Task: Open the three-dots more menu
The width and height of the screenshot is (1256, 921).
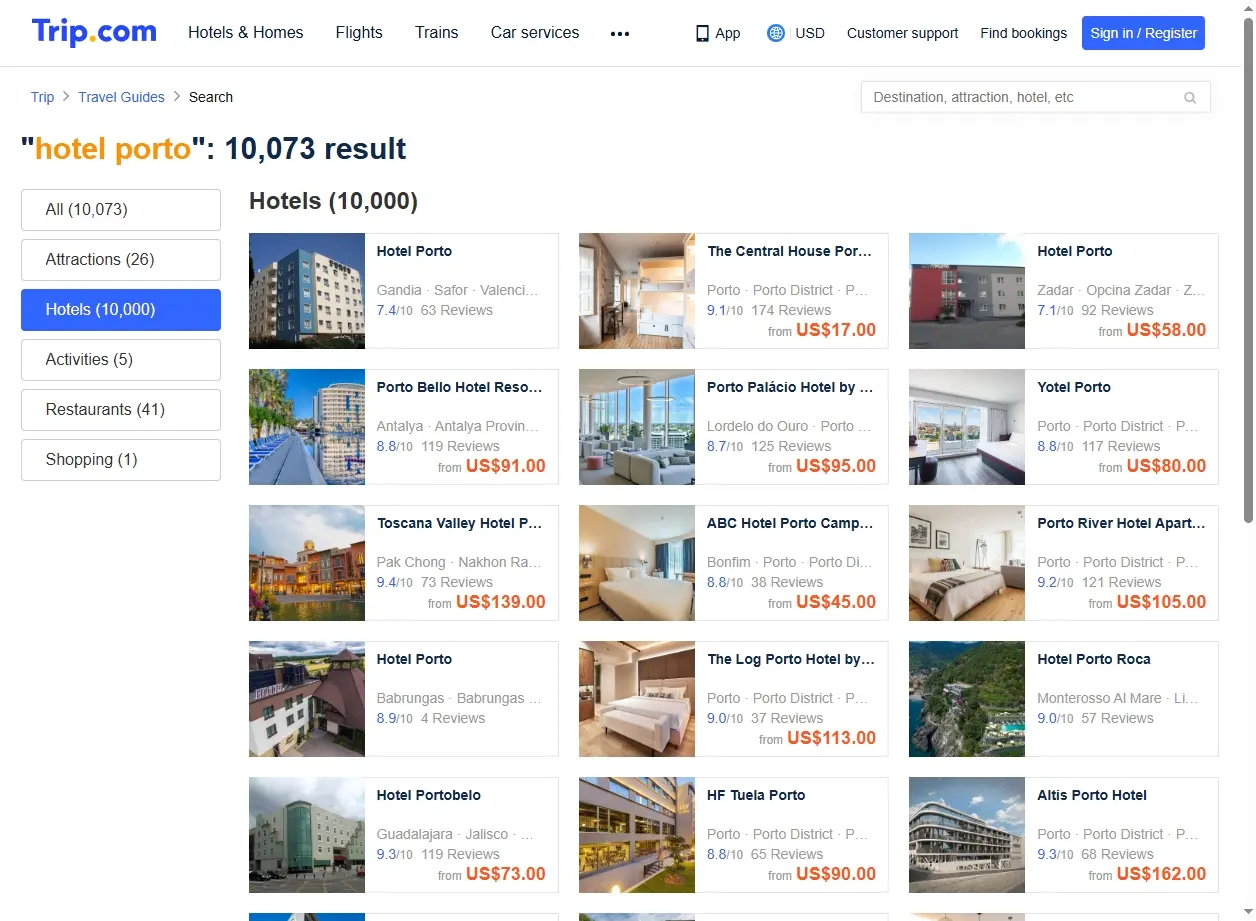Action: [620, 33]
